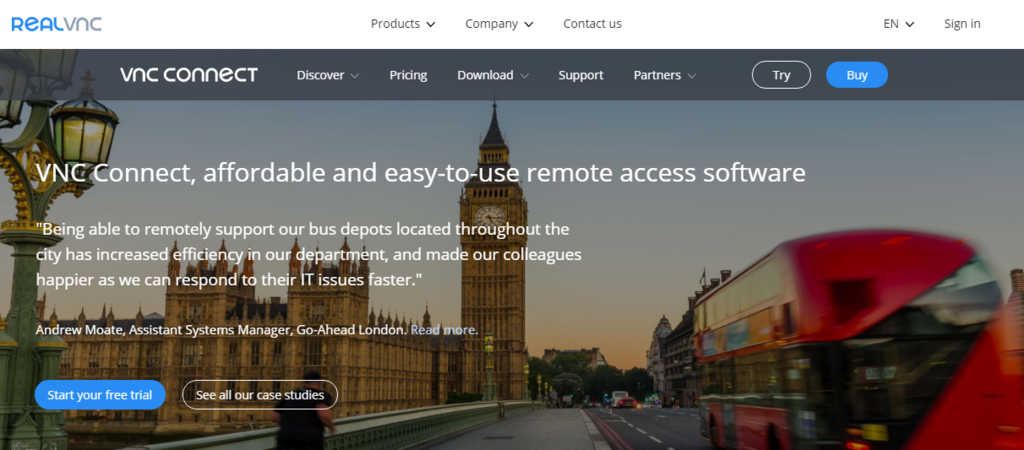1024x450 pixels.
Task: Open the Contact us page
Action: [592, 24]
